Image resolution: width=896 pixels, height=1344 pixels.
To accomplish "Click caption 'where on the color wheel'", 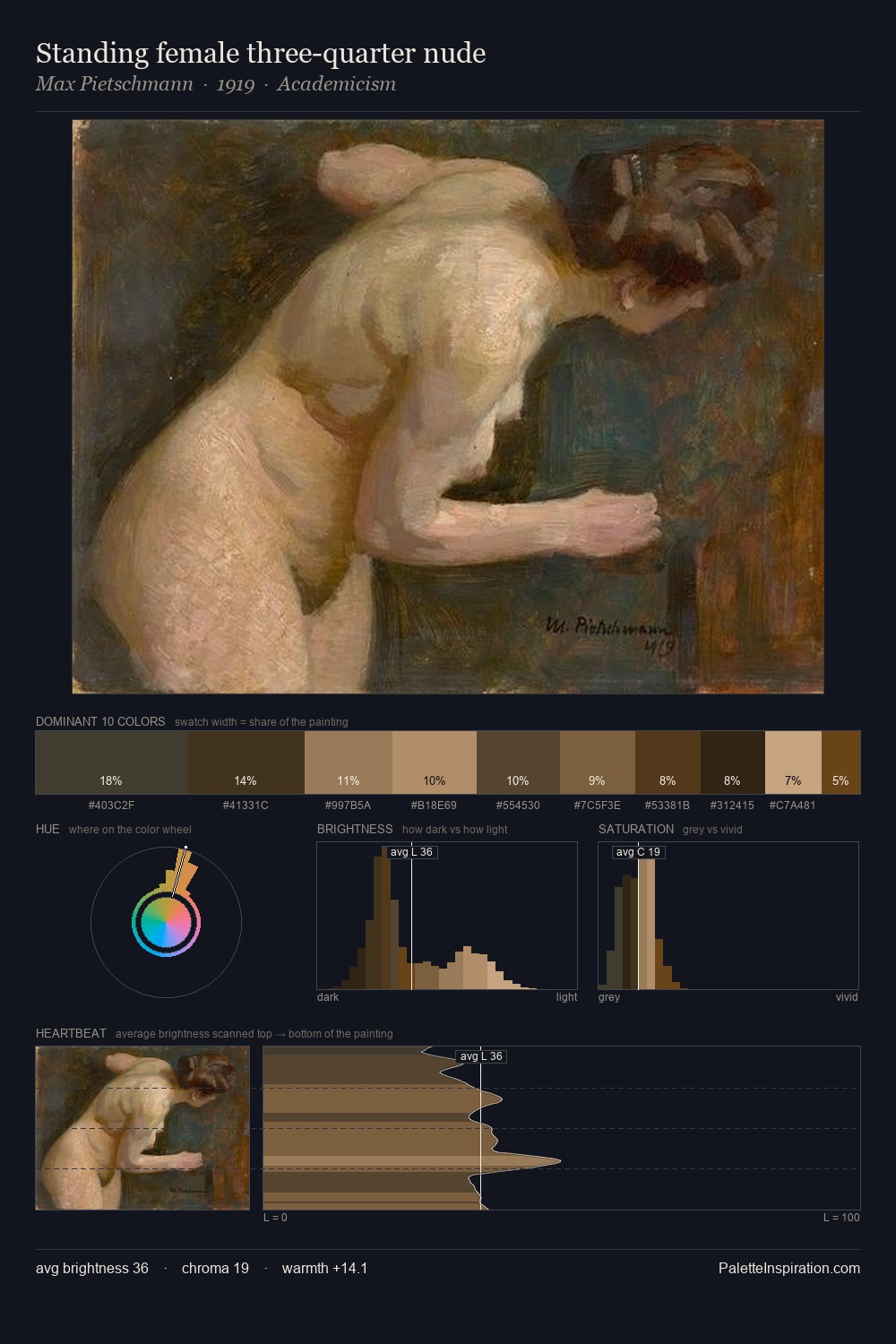I will coord(130,830).
